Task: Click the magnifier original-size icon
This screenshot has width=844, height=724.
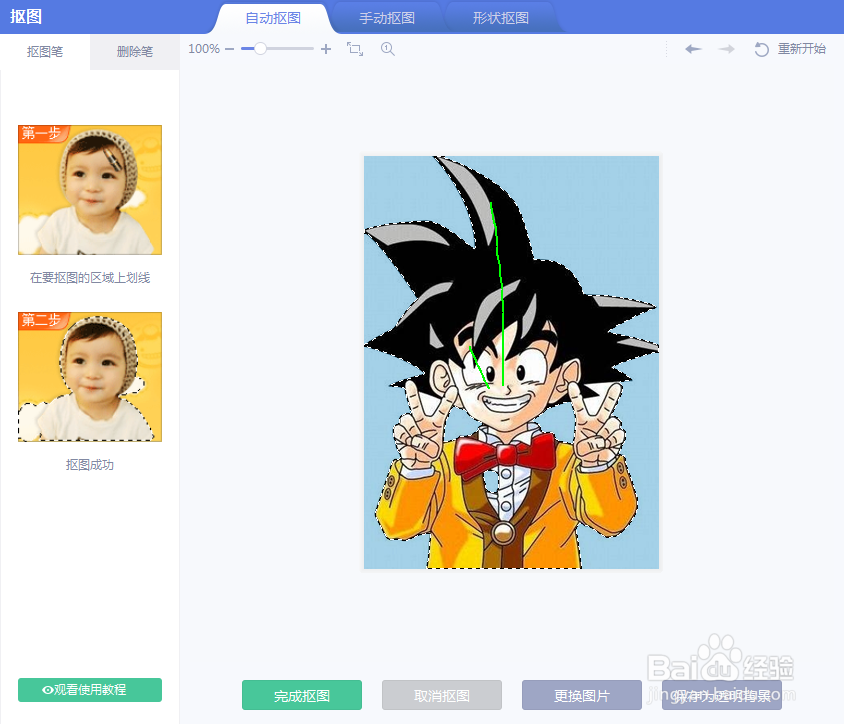Action: (388, 49)
